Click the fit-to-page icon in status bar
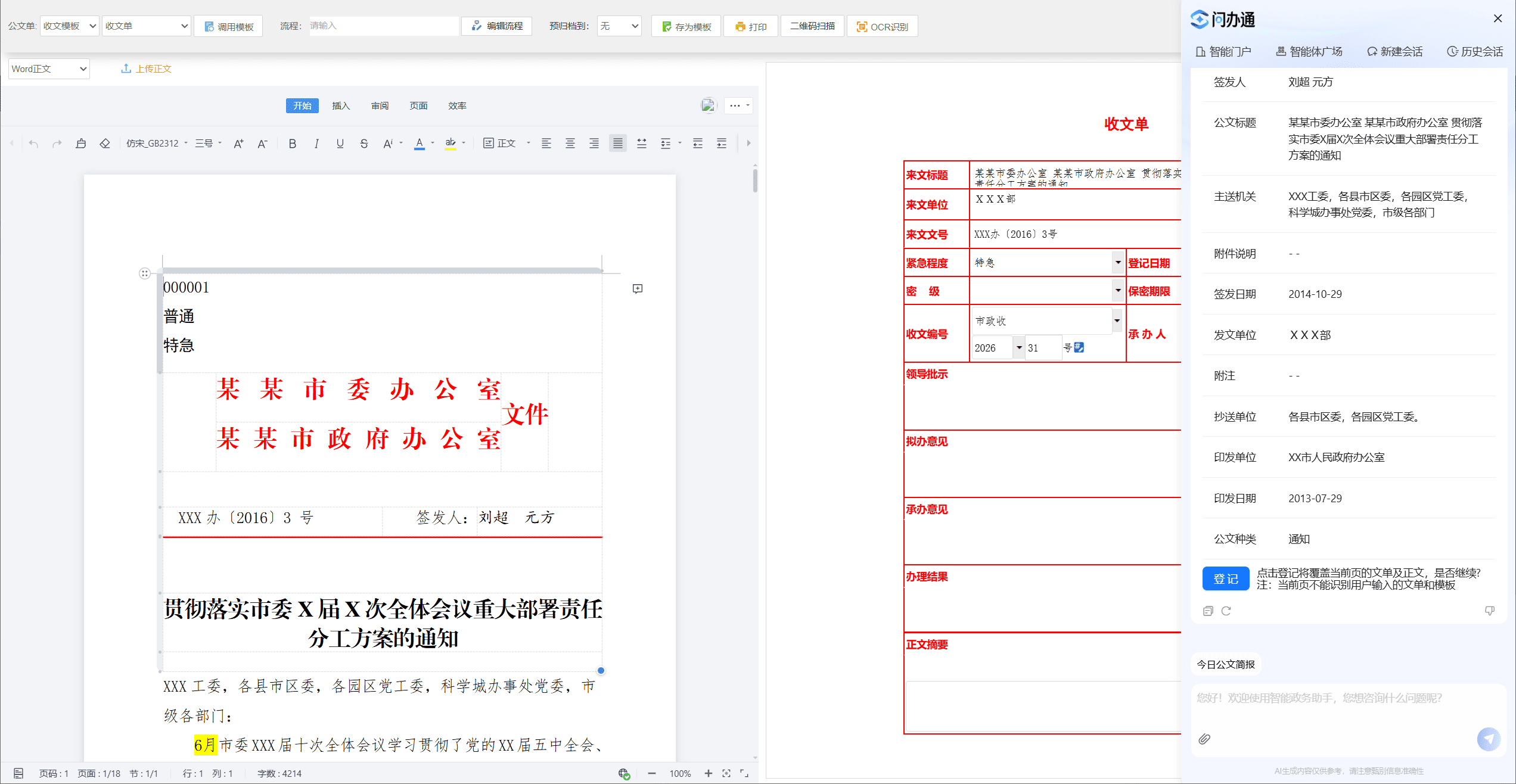The image size is (1516, 784). [726, 773]
